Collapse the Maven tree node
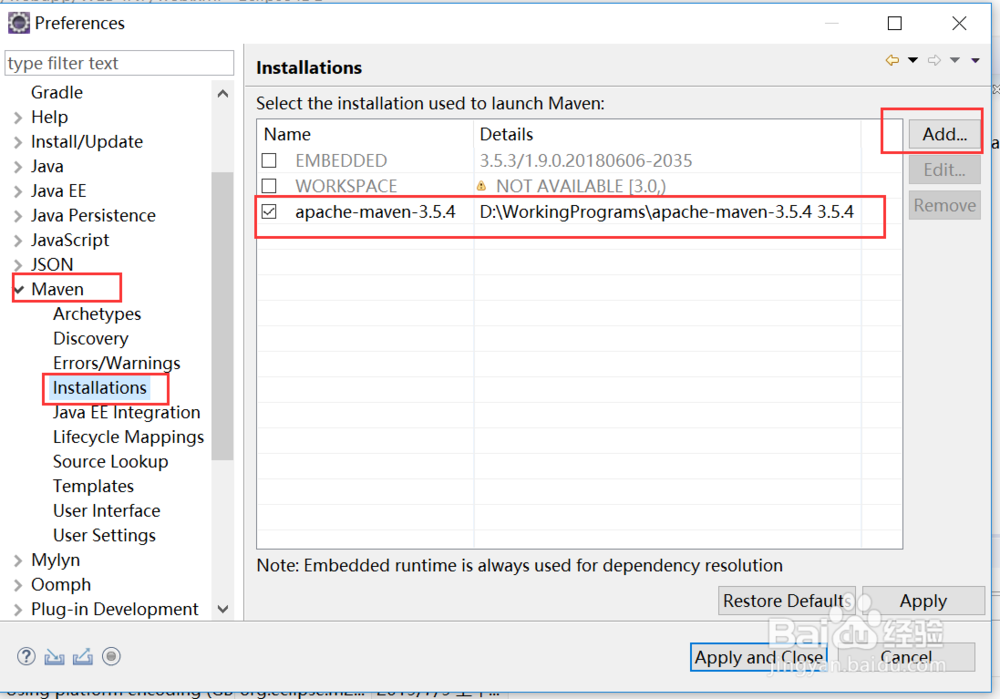This screenshot has width=1000, height=699. 19,290
